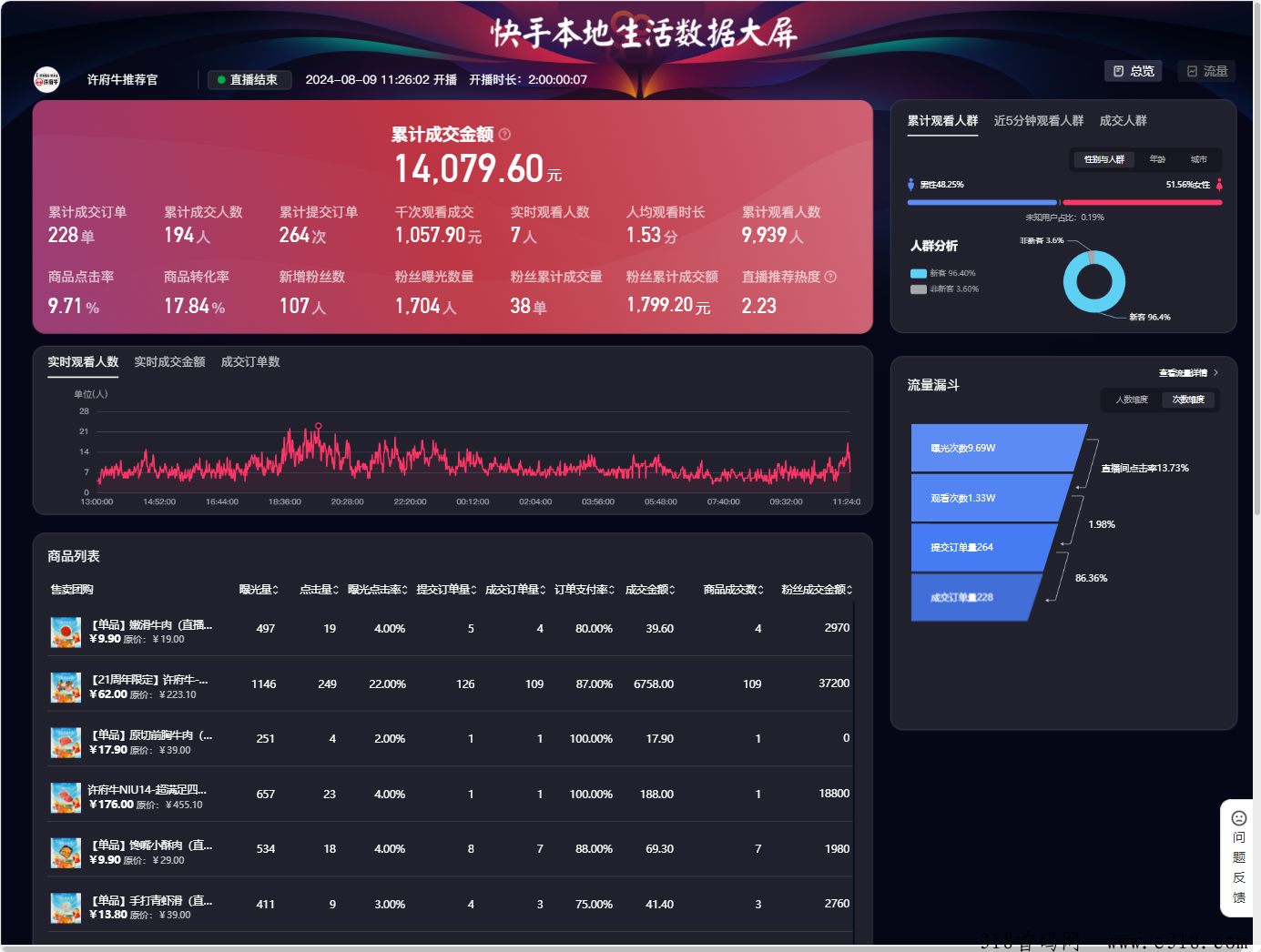Click product name 【单品】嫩滑牛肉
Viewport: 1261px width, 952px height.
[151, 625]
